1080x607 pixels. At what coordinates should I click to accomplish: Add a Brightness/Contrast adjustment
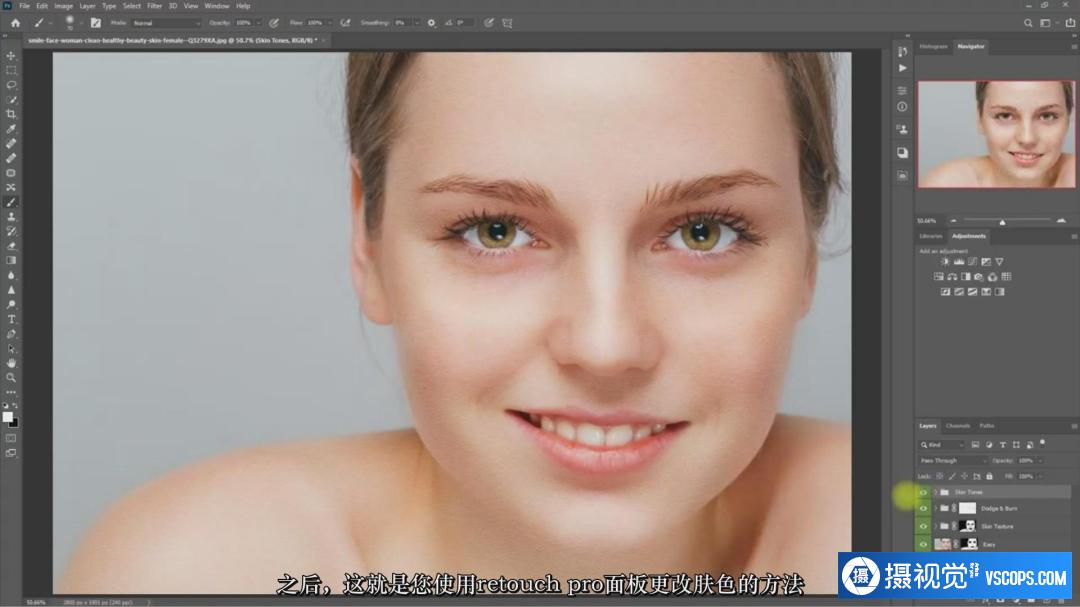pyautogui.click(x=945, y=262)
